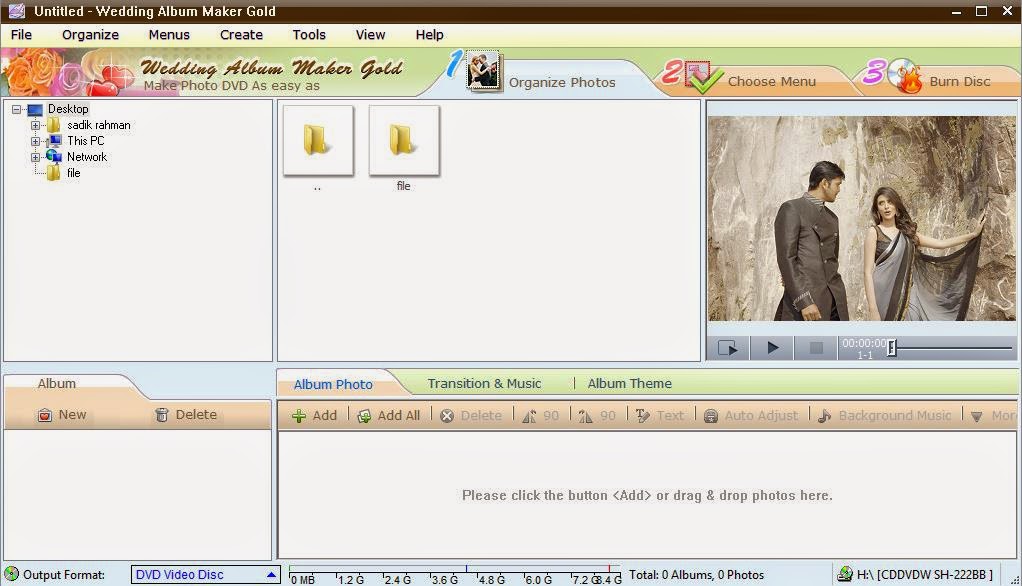The image size is (1022, 586).
Task: Open the More dropdown in the toolbar
Action: point(992,415)
